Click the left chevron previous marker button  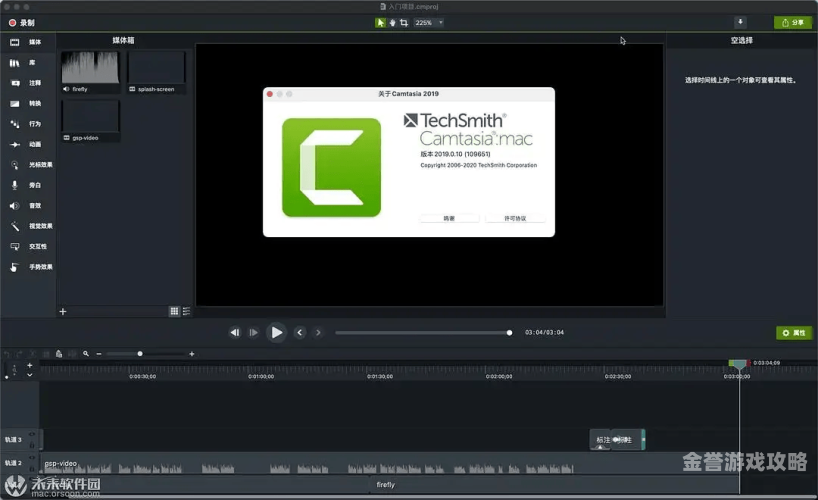click(x=299, y=332)
